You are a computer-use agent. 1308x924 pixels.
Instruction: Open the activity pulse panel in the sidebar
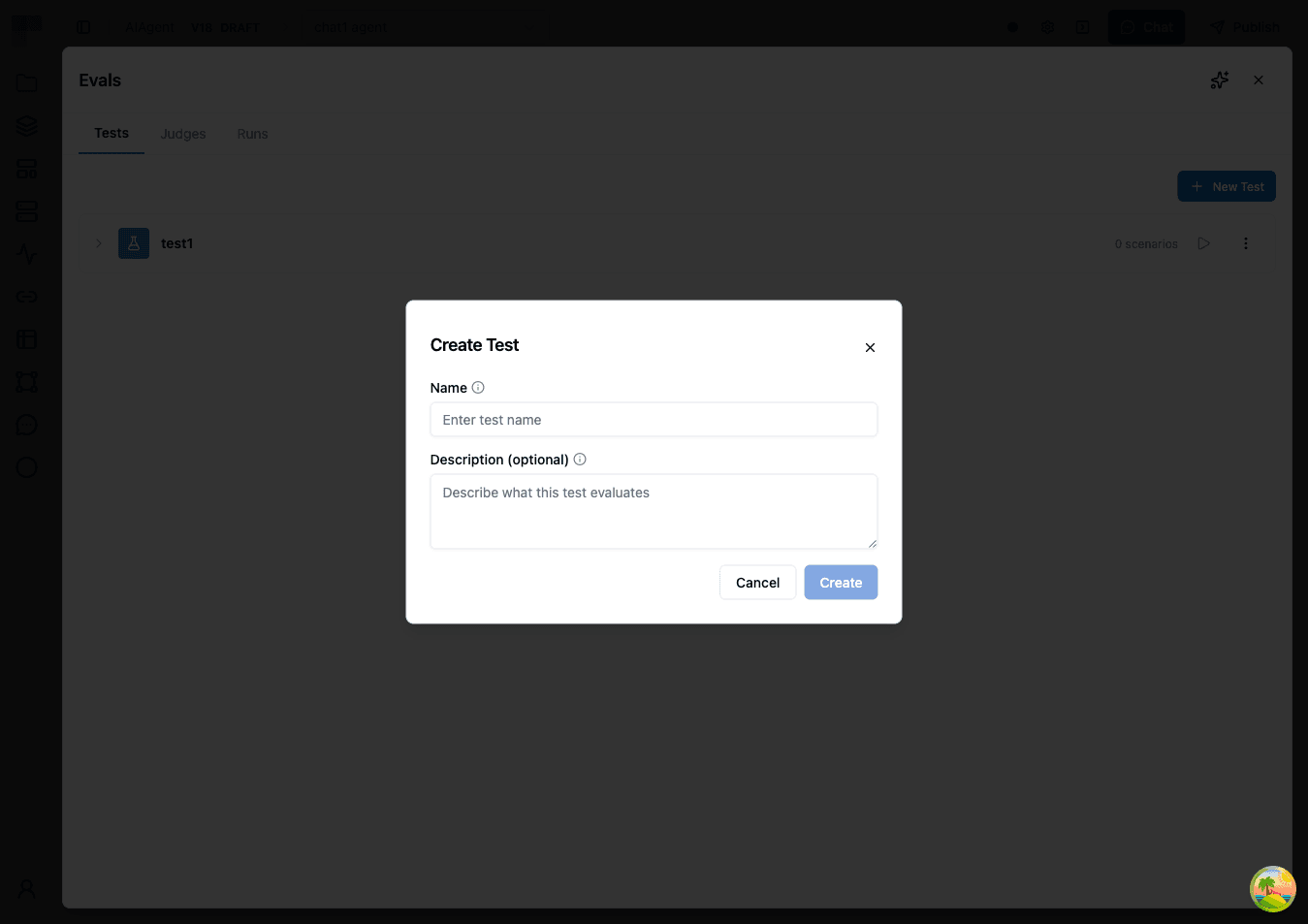click(x=26, y=253)
